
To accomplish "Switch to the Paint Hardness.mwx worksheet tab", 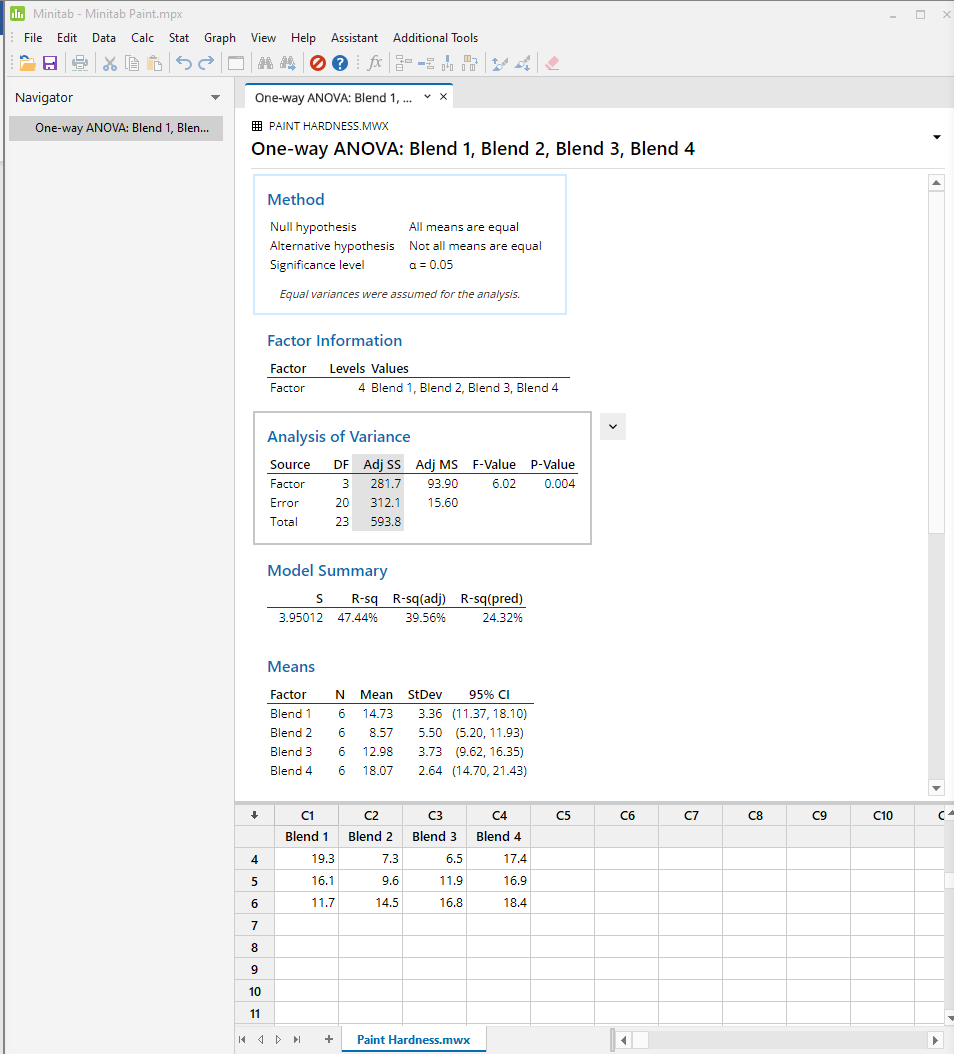I will [413, 1039].
